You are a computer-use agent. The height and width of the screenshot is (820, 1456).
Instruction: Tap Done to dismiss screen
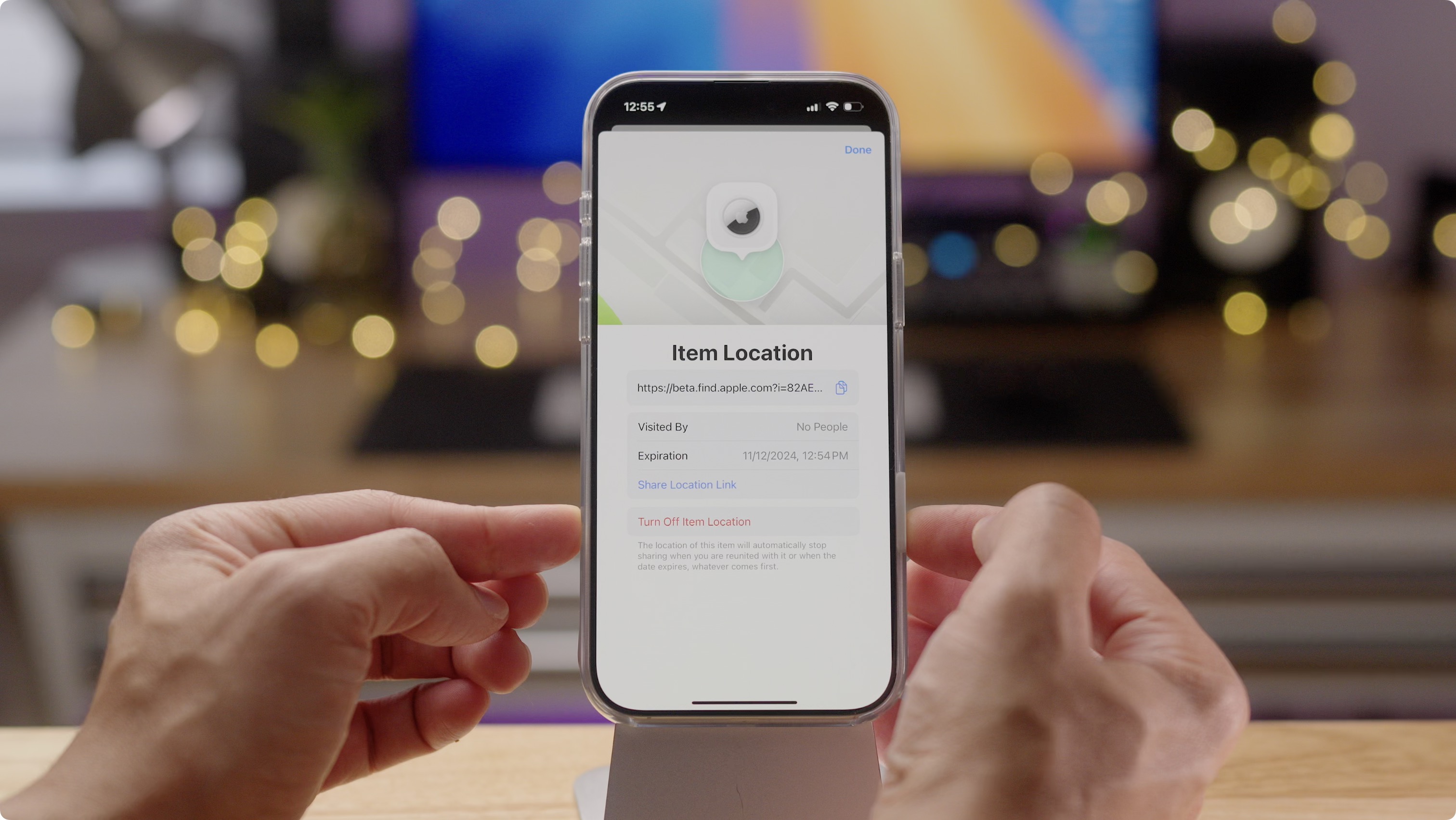[x=857, y=149]
